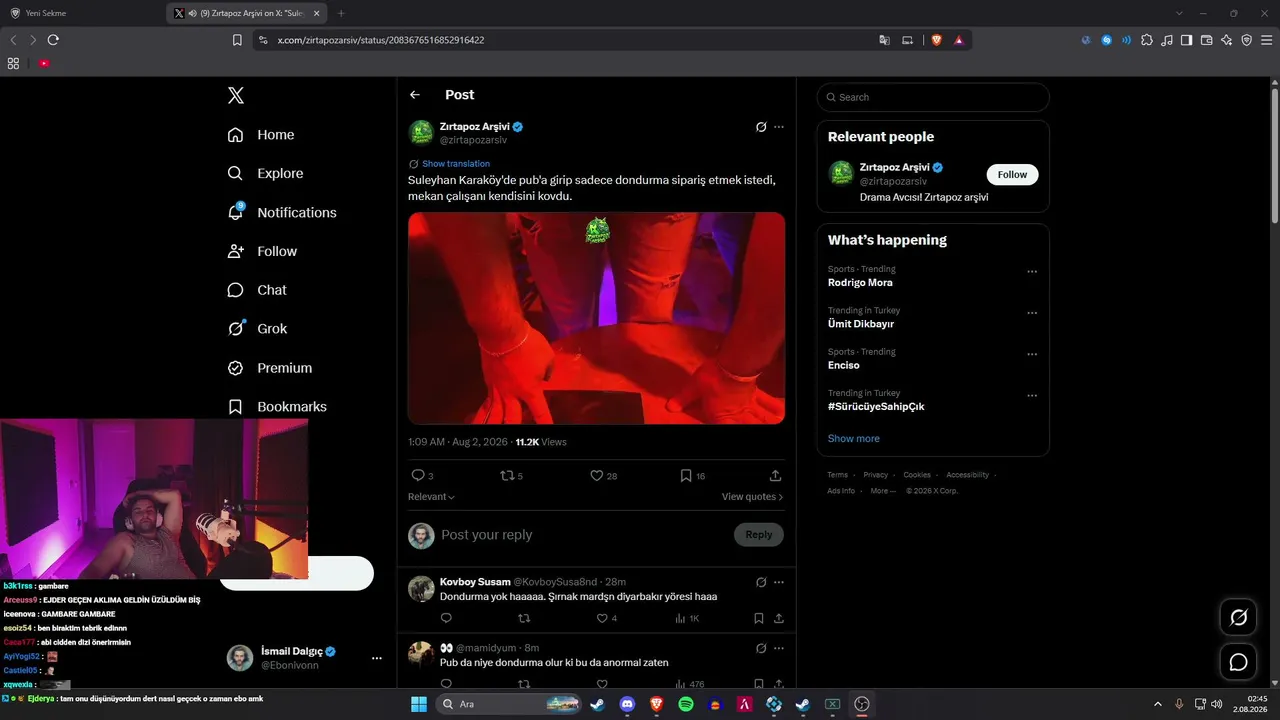The height and width of the screenshot is (720, 1280).
Task: Open Grok actions on the main post
Action: (761, 127)
